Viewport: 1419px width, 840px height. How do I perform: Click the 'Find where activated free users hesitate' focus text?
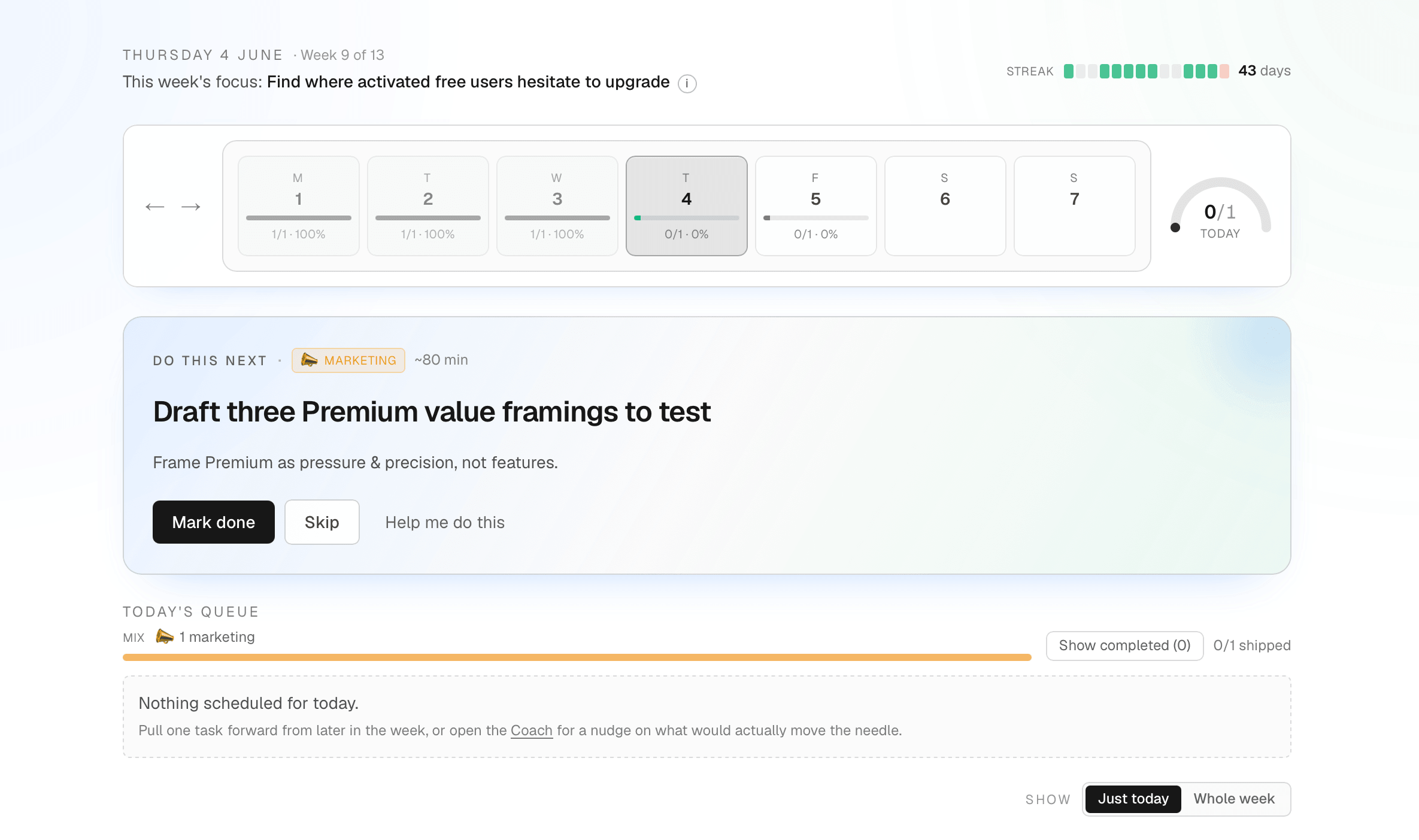[468, 82]
